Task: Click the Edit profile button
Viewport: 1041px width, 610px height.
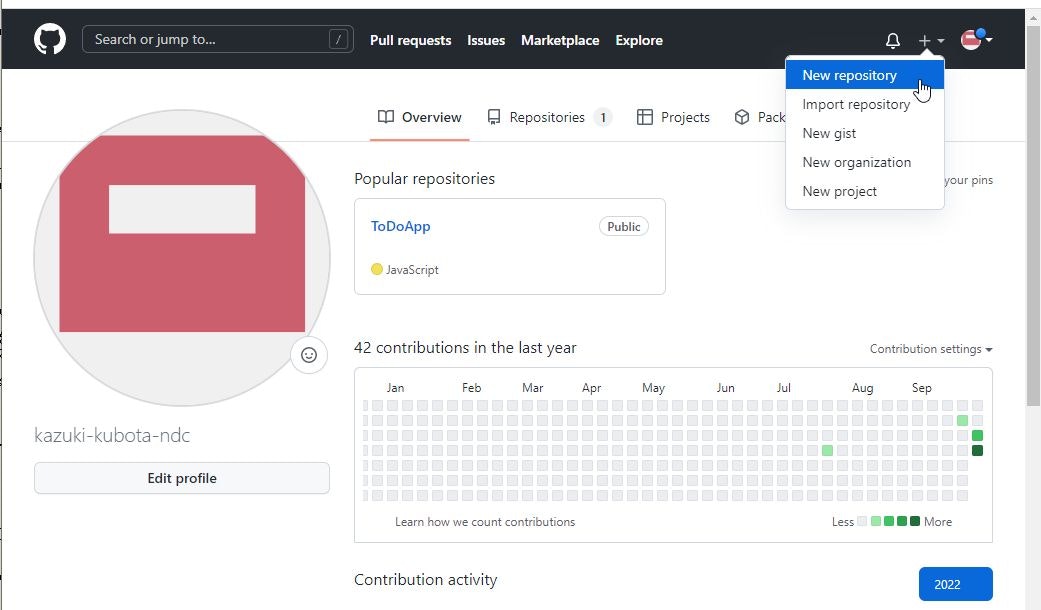Action: point(182,478)
